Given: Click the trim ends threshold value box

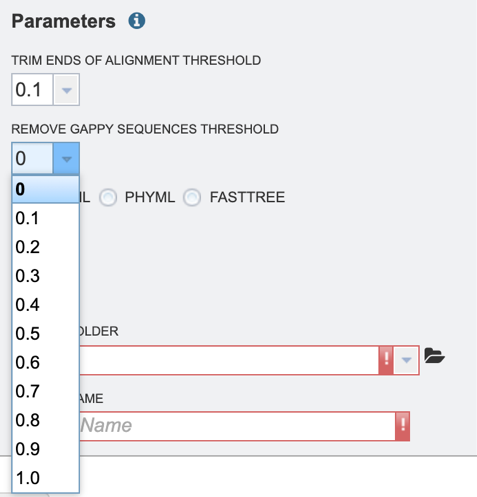Looking at the screenshot, I should 32,90.
